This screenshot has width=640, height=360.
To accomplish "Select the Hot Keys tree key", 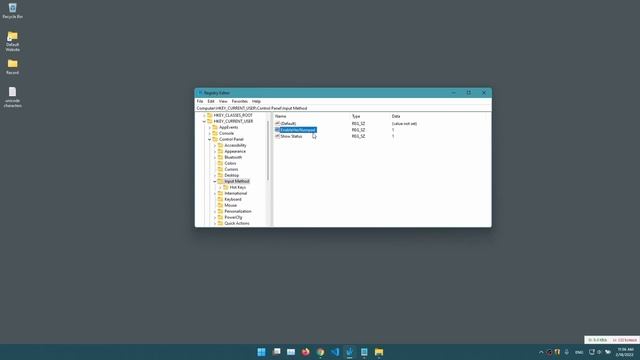I will (238, 187).
